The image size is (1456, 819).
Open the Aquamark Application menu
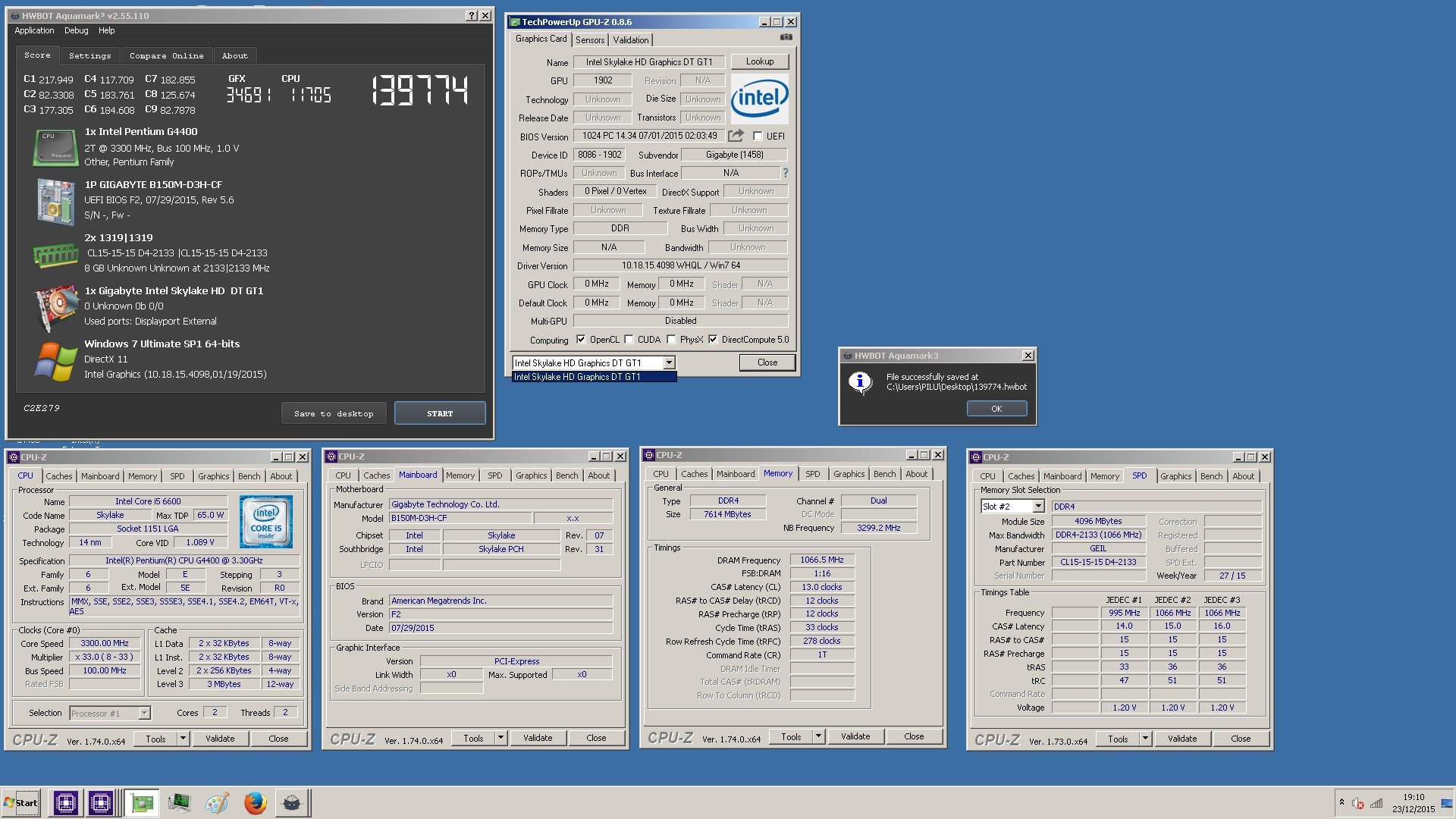(x=34, y=30)
